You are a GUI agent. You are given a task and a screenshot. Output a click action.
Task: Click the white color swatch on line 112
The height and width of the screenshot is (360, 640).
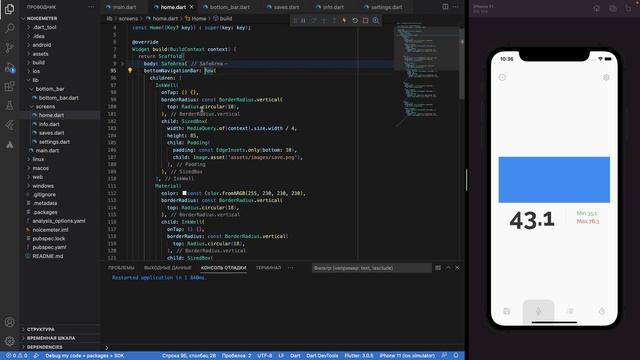(x=184, y=193)
